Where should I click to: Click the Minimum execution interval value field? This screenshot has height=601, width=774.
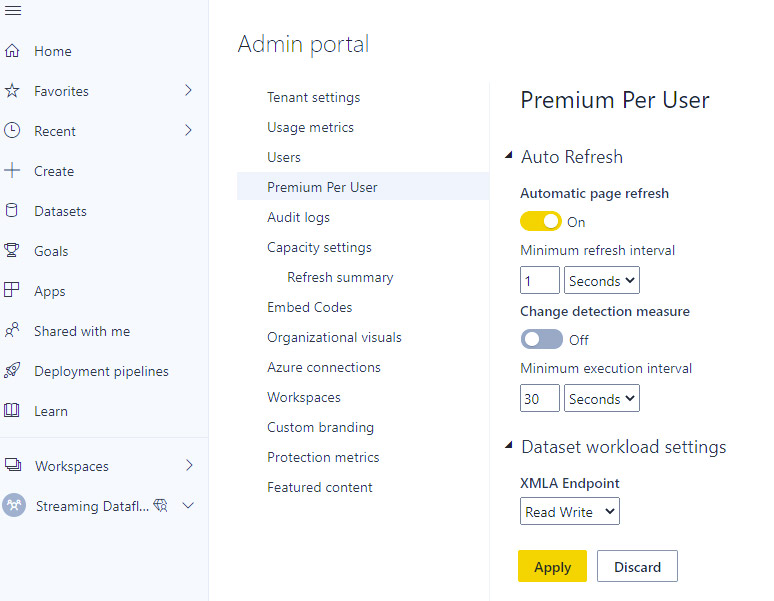(x=540, y=398)
